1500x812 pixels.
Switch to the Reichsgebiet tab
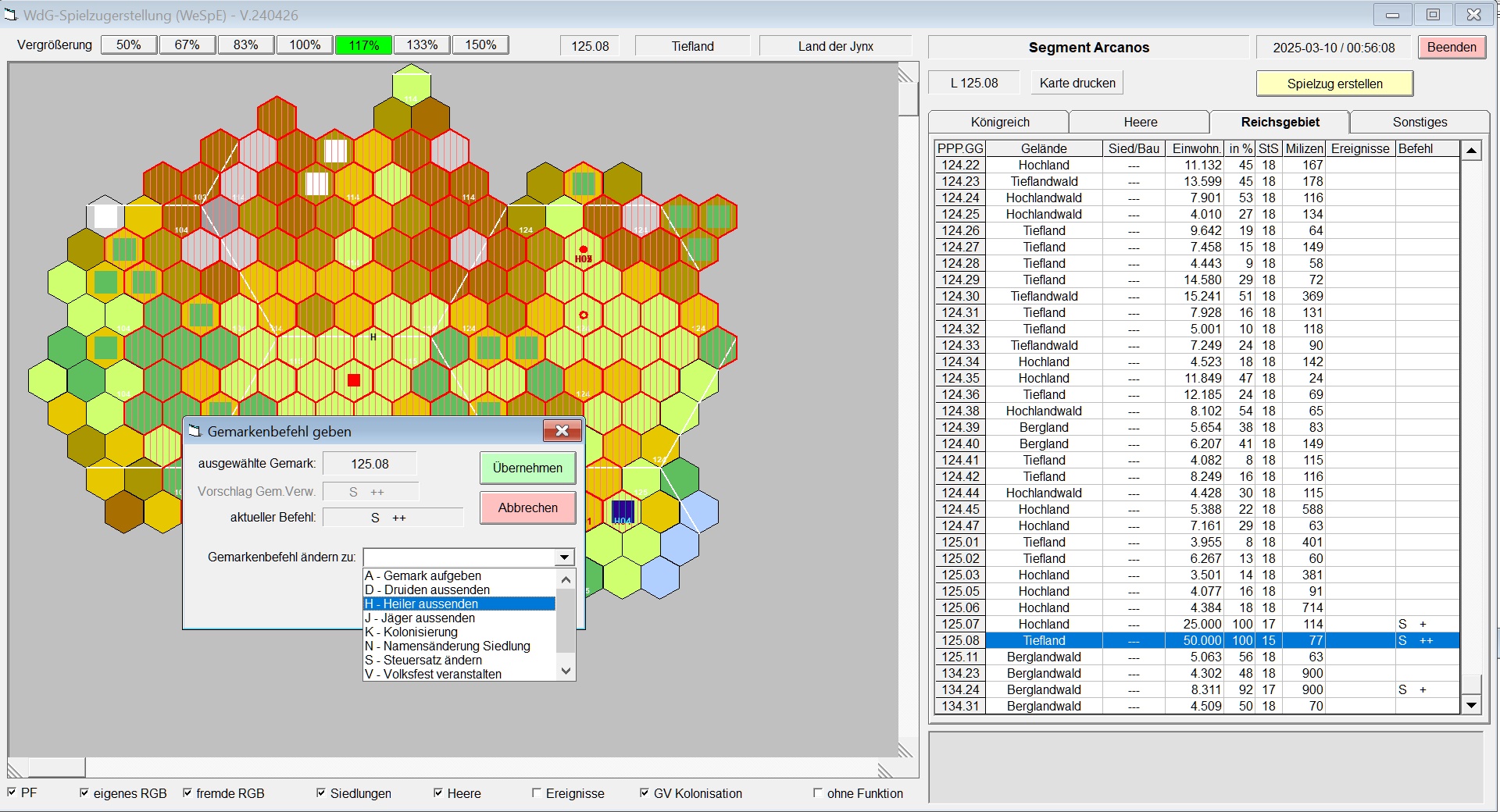click(1280, 122)
